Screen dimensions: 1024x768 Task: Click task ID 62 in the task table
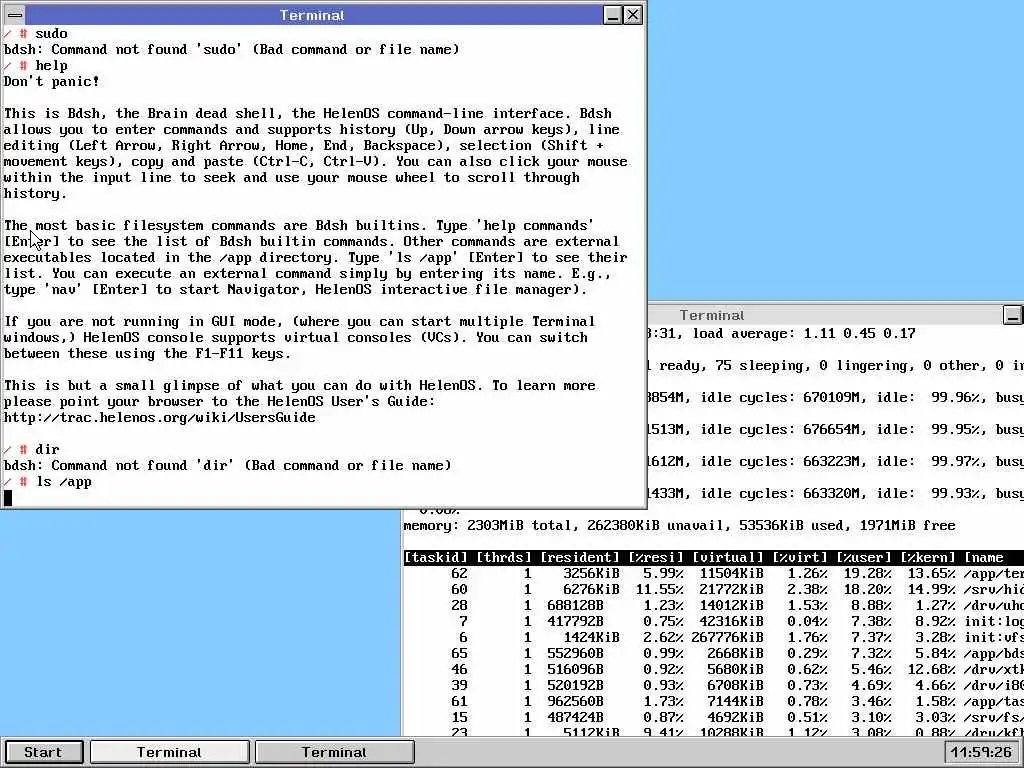pyautogui.click(x=459, y=573)
